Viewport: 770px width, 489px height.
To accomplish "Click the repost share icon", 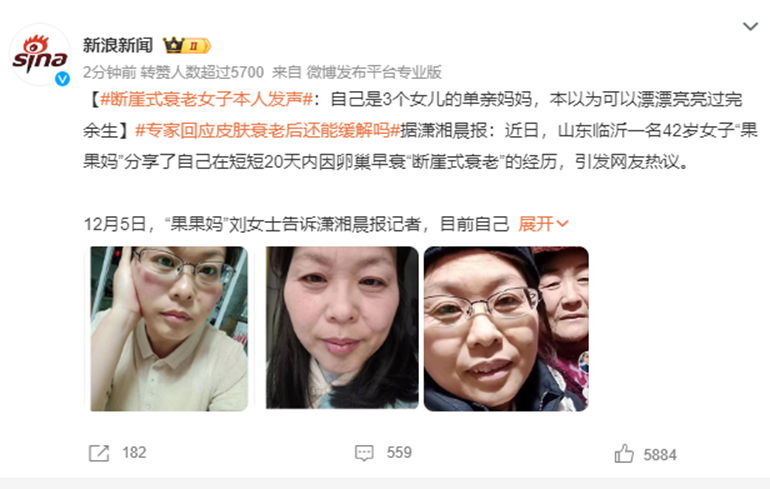I will [x=99, y=453].
